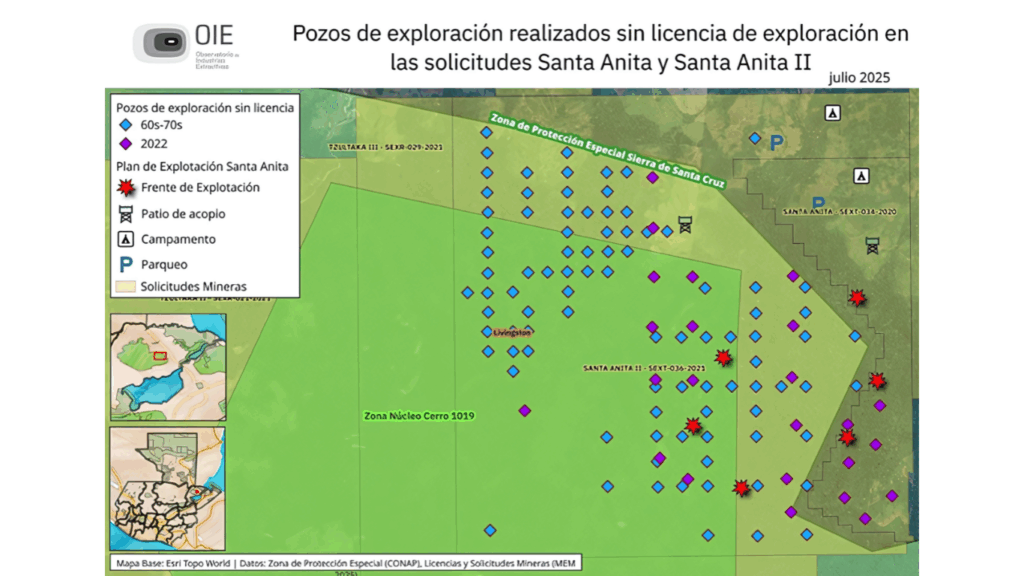Click the red starburst legend symbol
Screen dimensions: 1024x576
tap(126, 187)
